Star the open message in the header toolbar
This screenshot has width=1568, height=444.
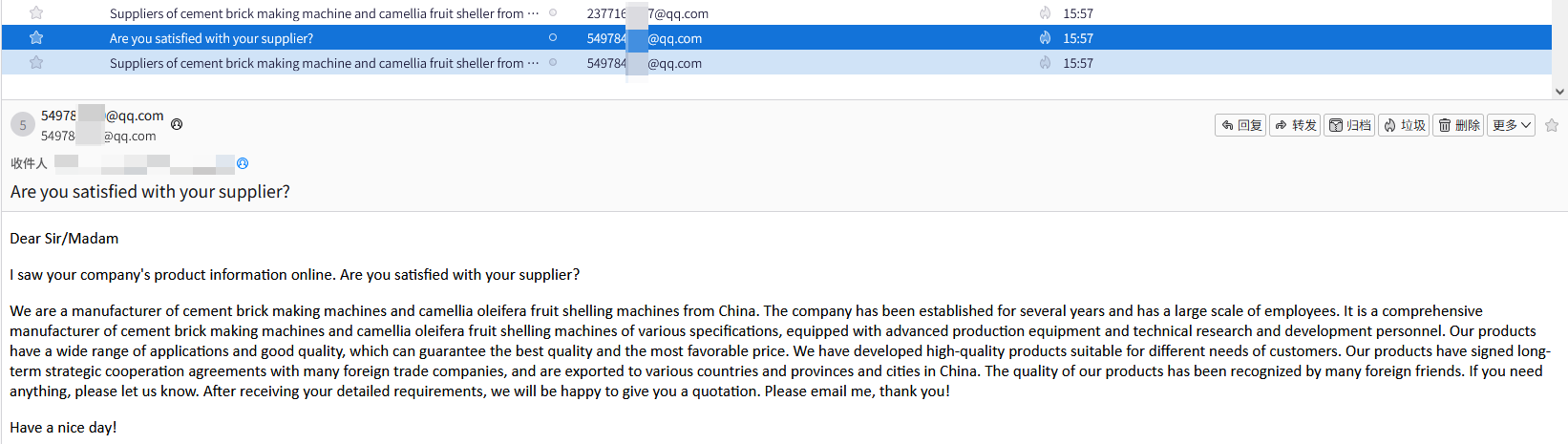[x=1552, y=125]
